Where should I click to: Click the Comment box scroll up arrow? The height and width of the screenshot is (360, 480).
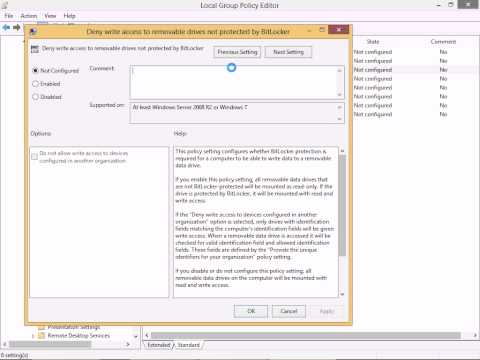[x=339, y=70]
